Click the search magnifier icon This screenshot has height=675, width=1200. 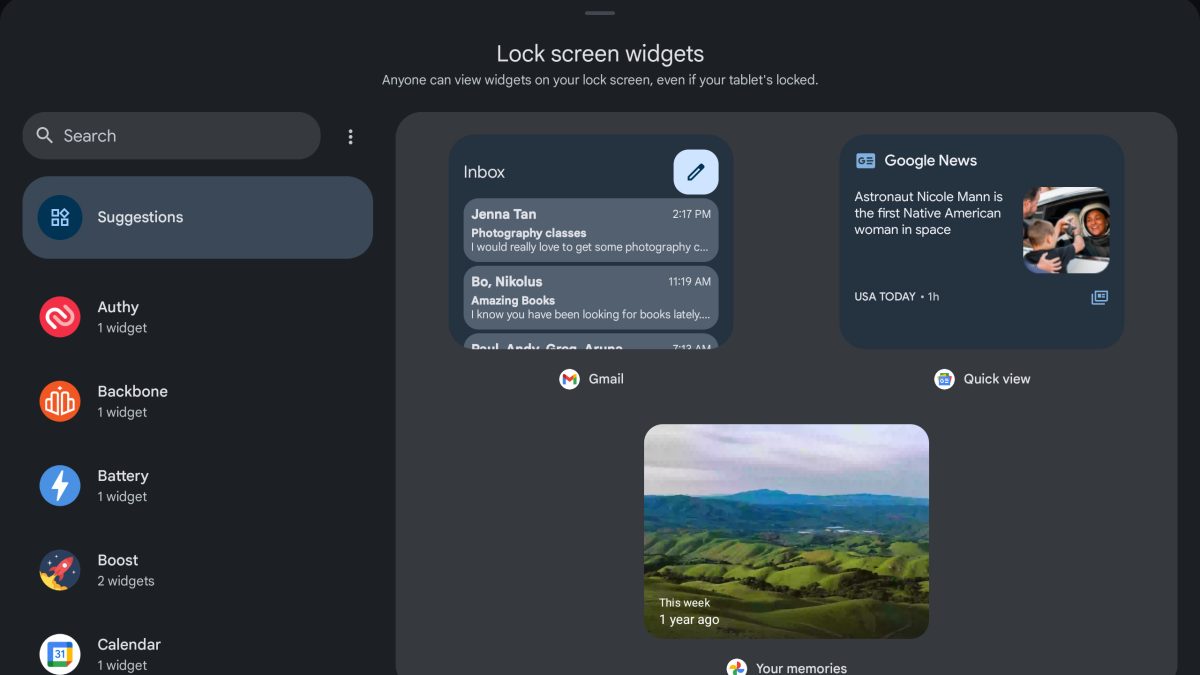coord(44,135)
